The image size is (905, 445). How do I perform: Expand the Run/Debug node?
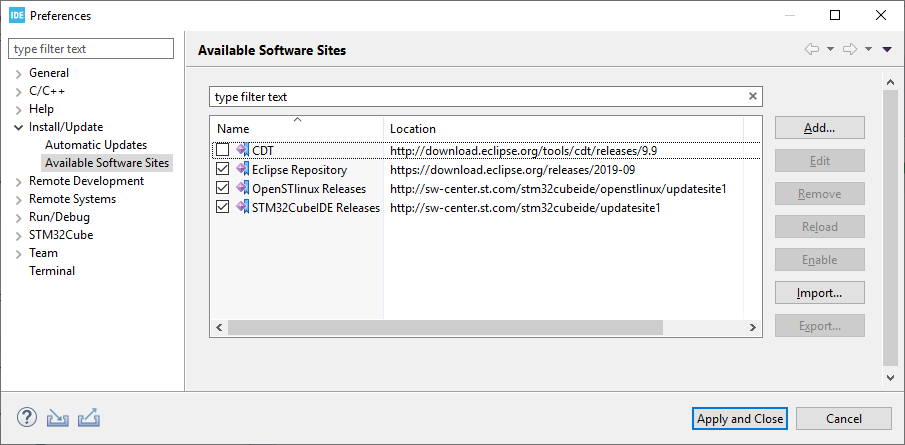pos(19,218)
